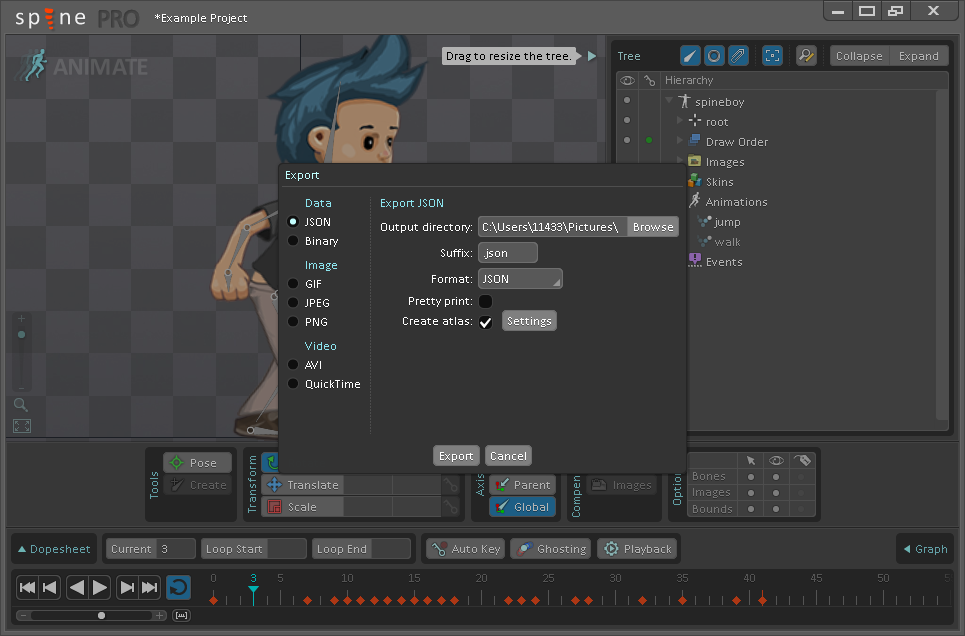The image size is (965, 636).
Task: Click the Loop Start field
Action: [x=286, y=549]
